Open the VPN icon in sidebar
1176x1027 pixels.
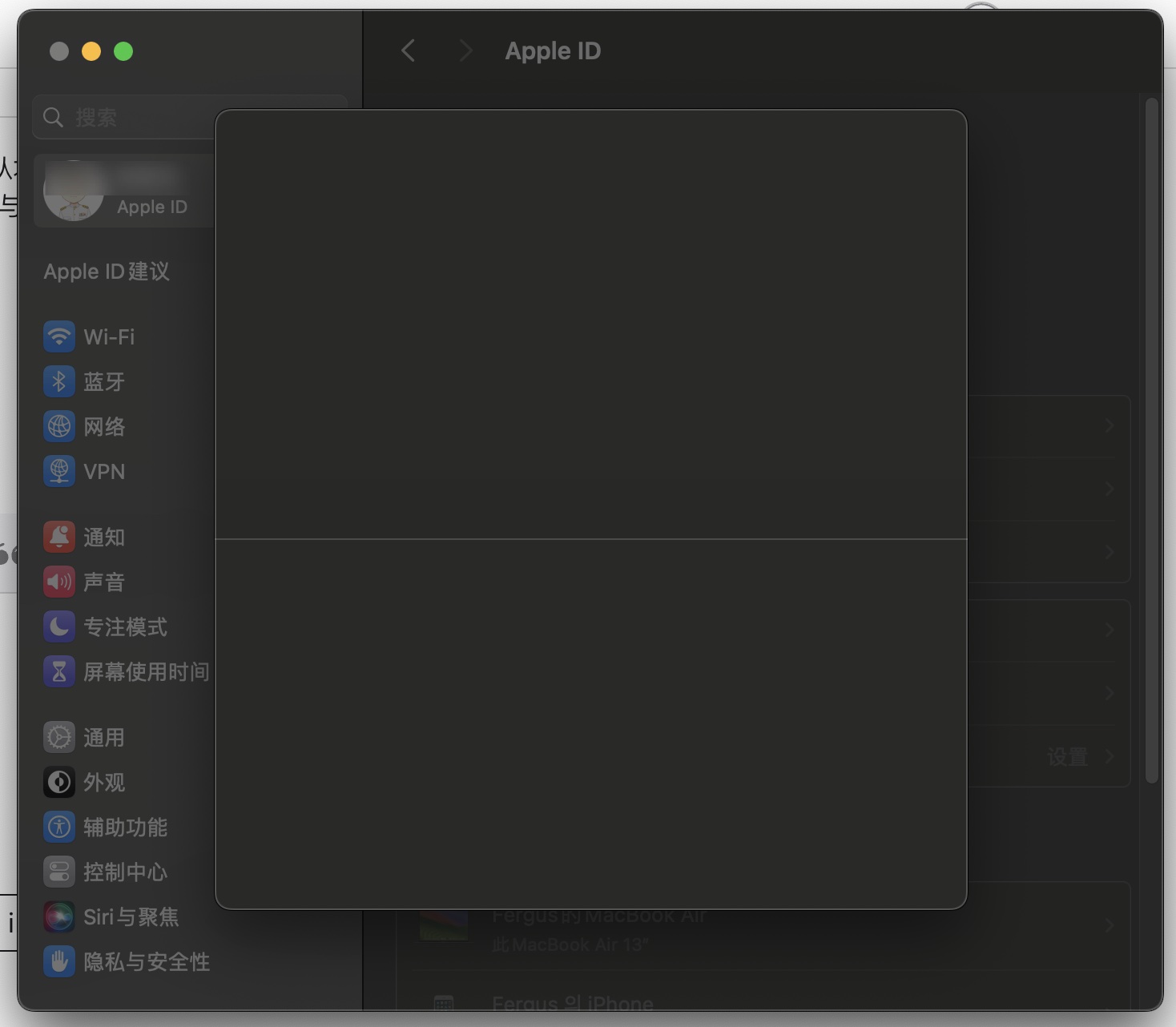58,471
